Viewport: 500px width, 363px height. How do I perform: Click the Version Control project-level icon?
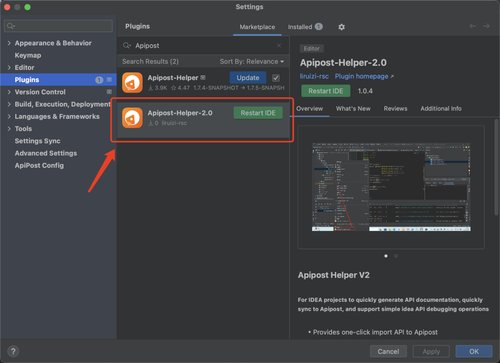click(109, 92)
